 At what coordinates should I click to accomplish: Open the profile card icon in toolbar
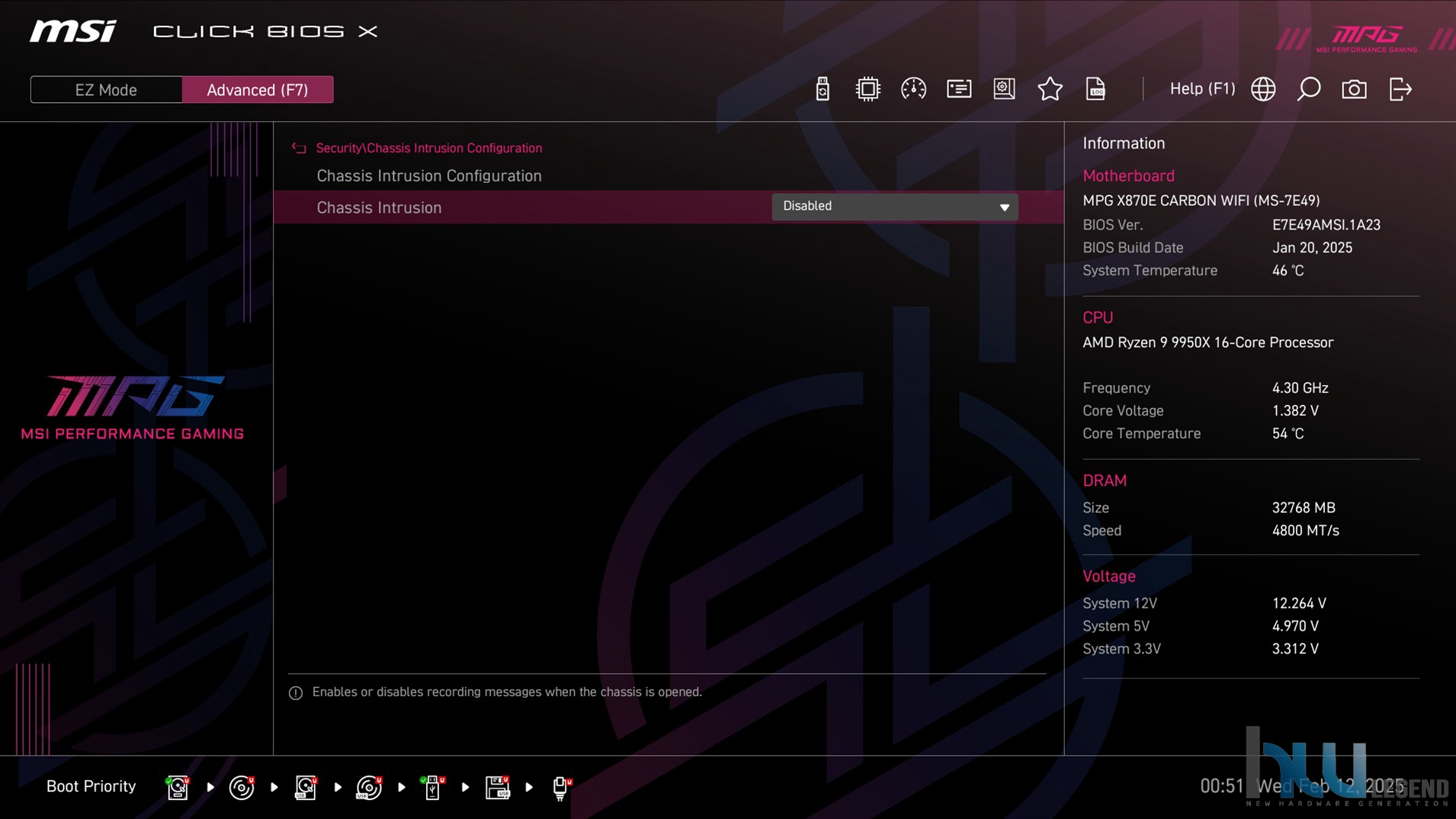pyautogui.click(x=959, y=89)
